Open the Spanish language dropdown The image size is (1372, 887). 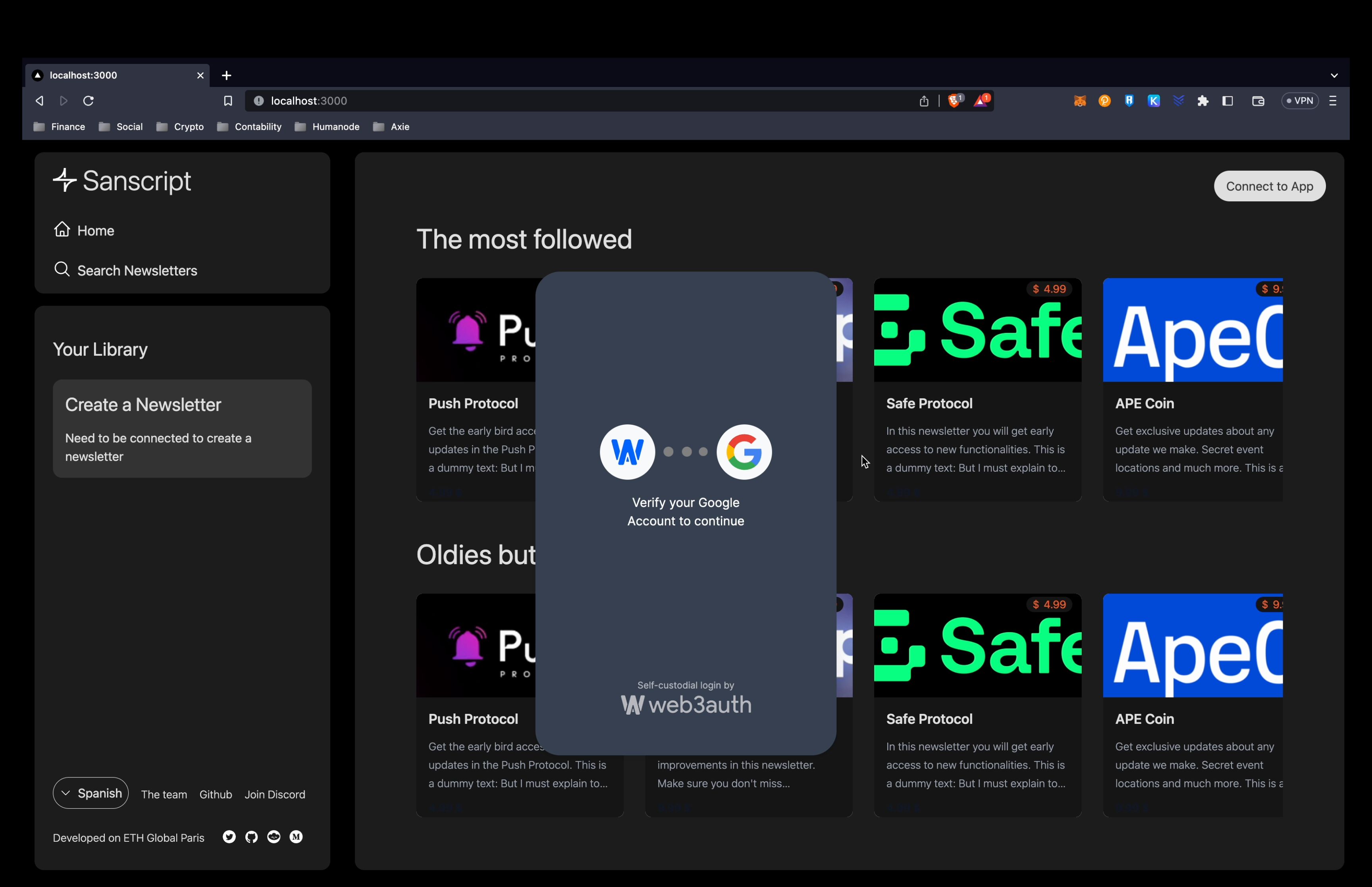tap(91, 793)
